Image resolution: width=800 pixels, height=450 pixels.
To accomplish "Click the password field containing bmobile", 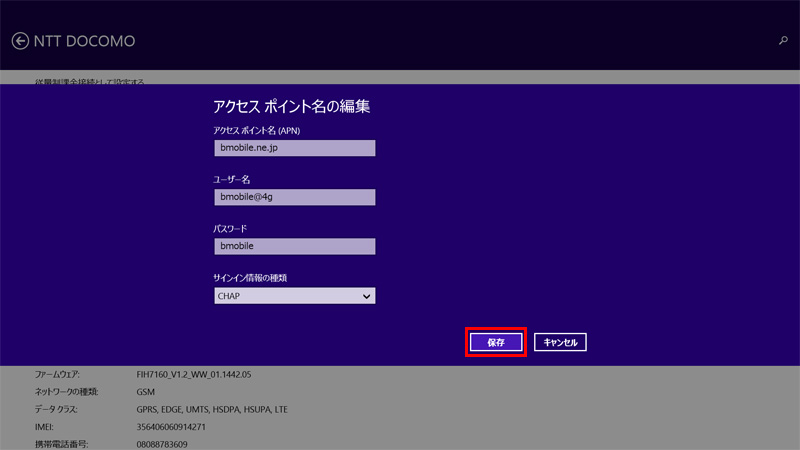I will coord(295,246).
